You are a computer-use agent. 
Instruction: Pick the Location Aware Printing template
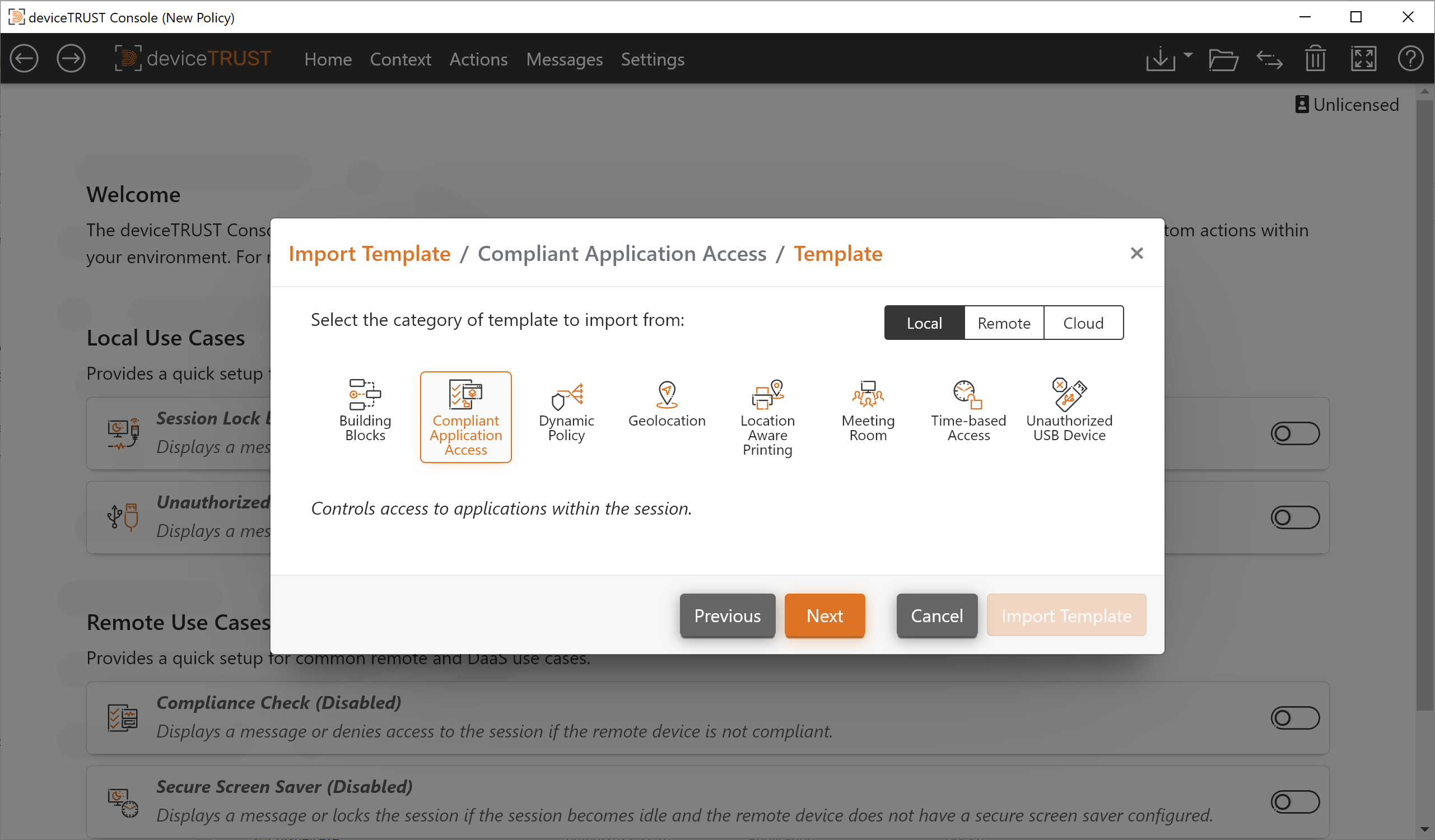[x=767, y=417]
